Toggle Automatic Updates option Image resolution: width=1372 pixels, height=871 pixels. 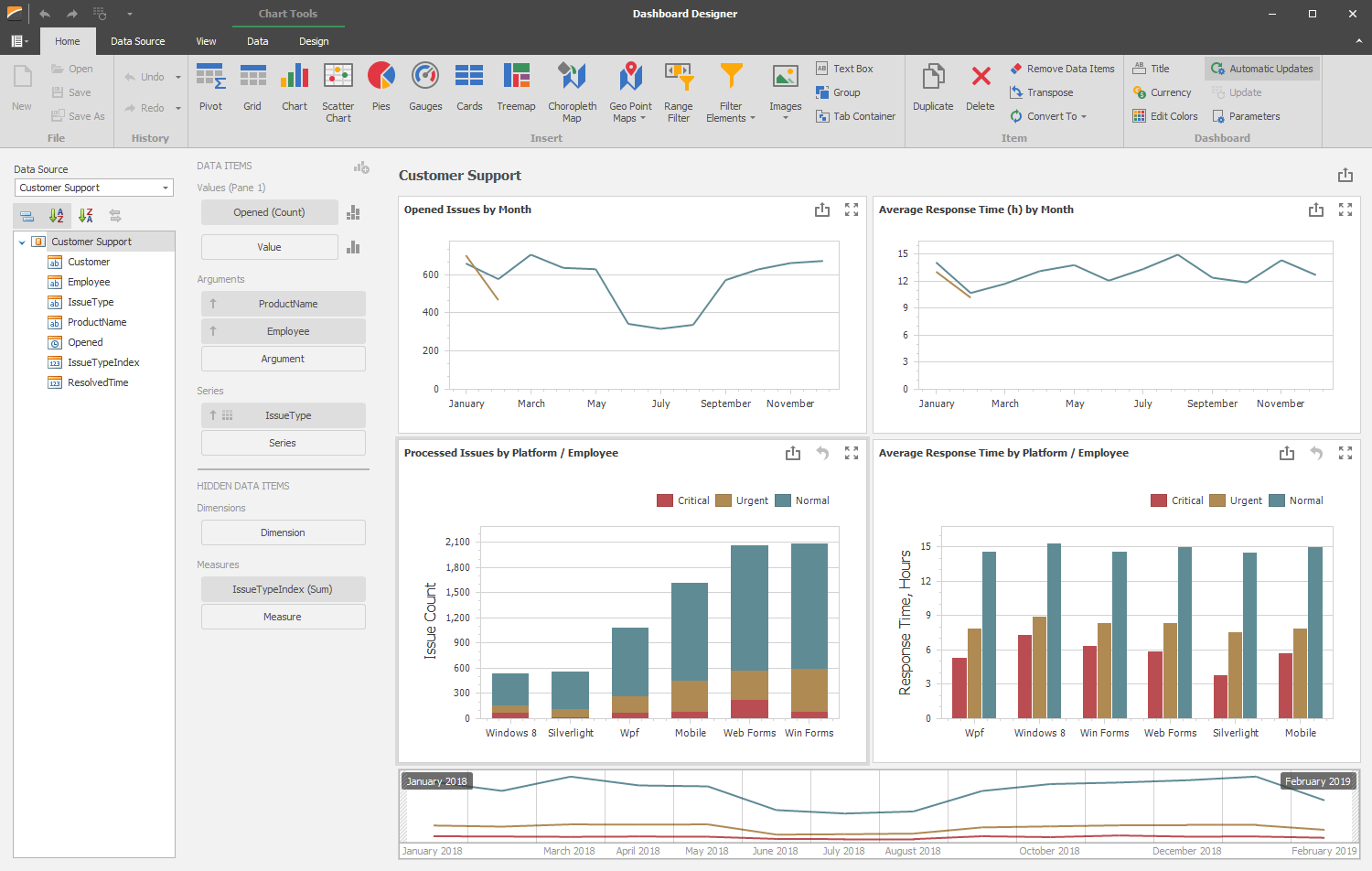1262,69
